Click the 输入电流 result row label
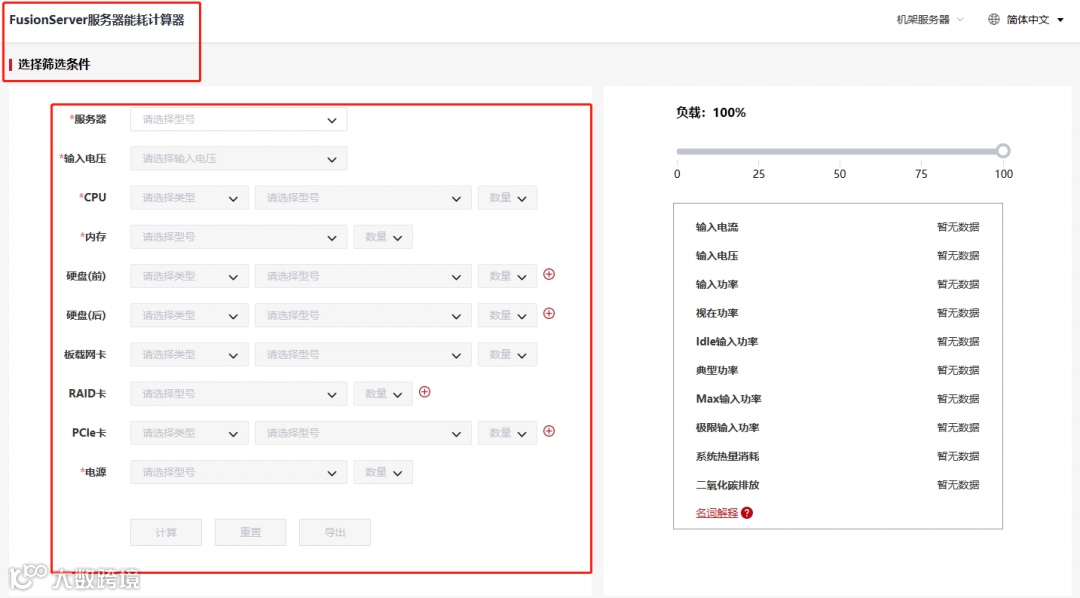This screenshot has height=598, width=1080. tap(716, 227)
